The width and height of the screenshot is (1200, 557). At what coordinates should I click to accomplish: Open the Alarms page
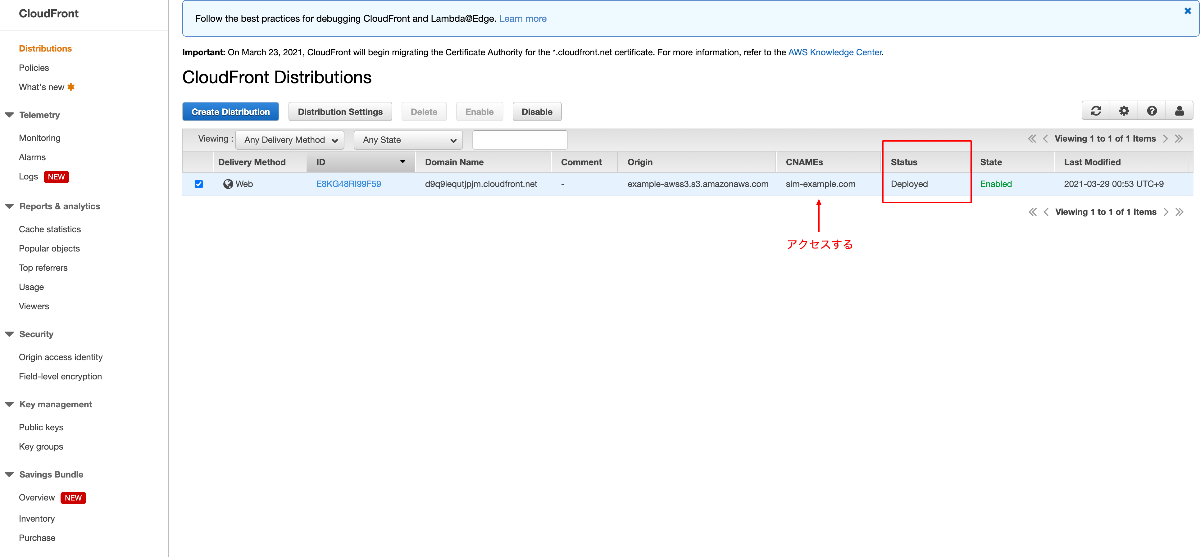tap(33, 157)
